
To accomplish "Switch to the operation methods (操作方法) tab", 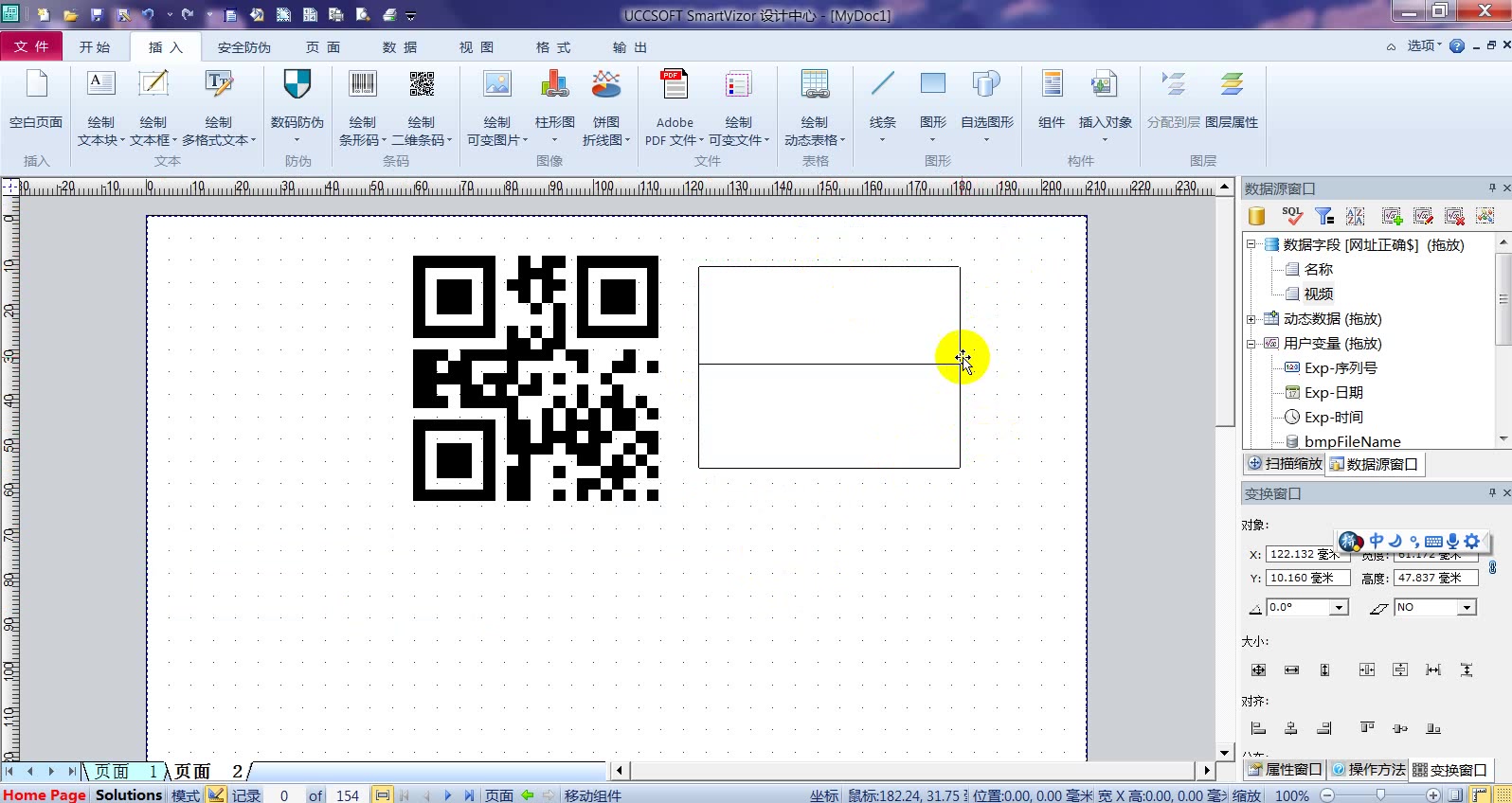I will tap(1368, 770).
